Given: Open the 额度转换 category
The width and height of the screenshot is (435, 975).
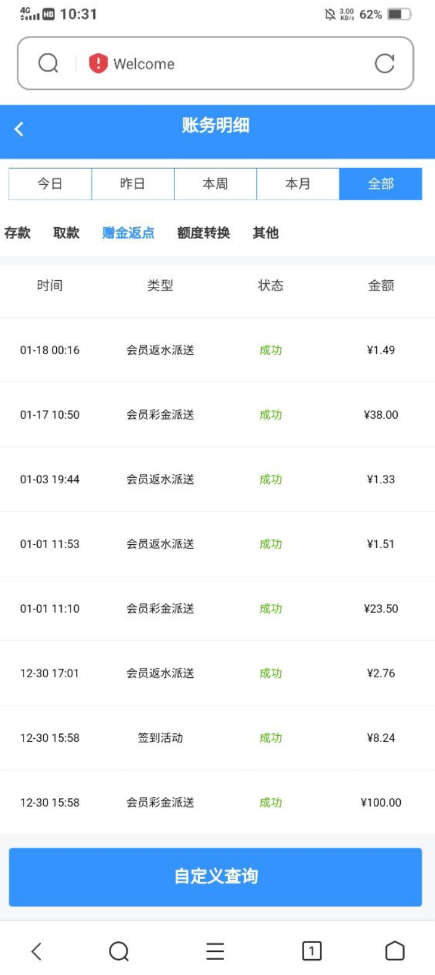Looking at the screenshot, I should coord(203,233).
